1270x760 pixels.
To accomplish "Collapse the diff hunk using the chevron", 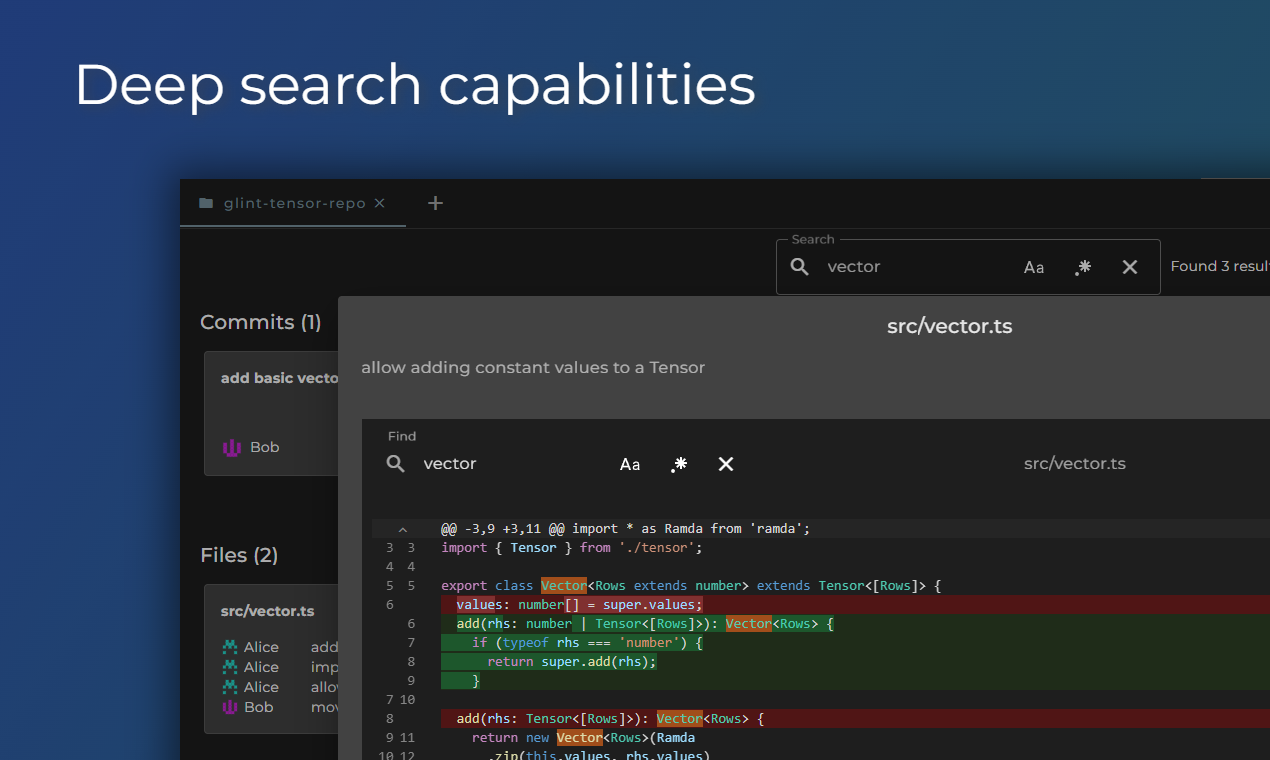I will pyautogui.click(x=403, y=528).
